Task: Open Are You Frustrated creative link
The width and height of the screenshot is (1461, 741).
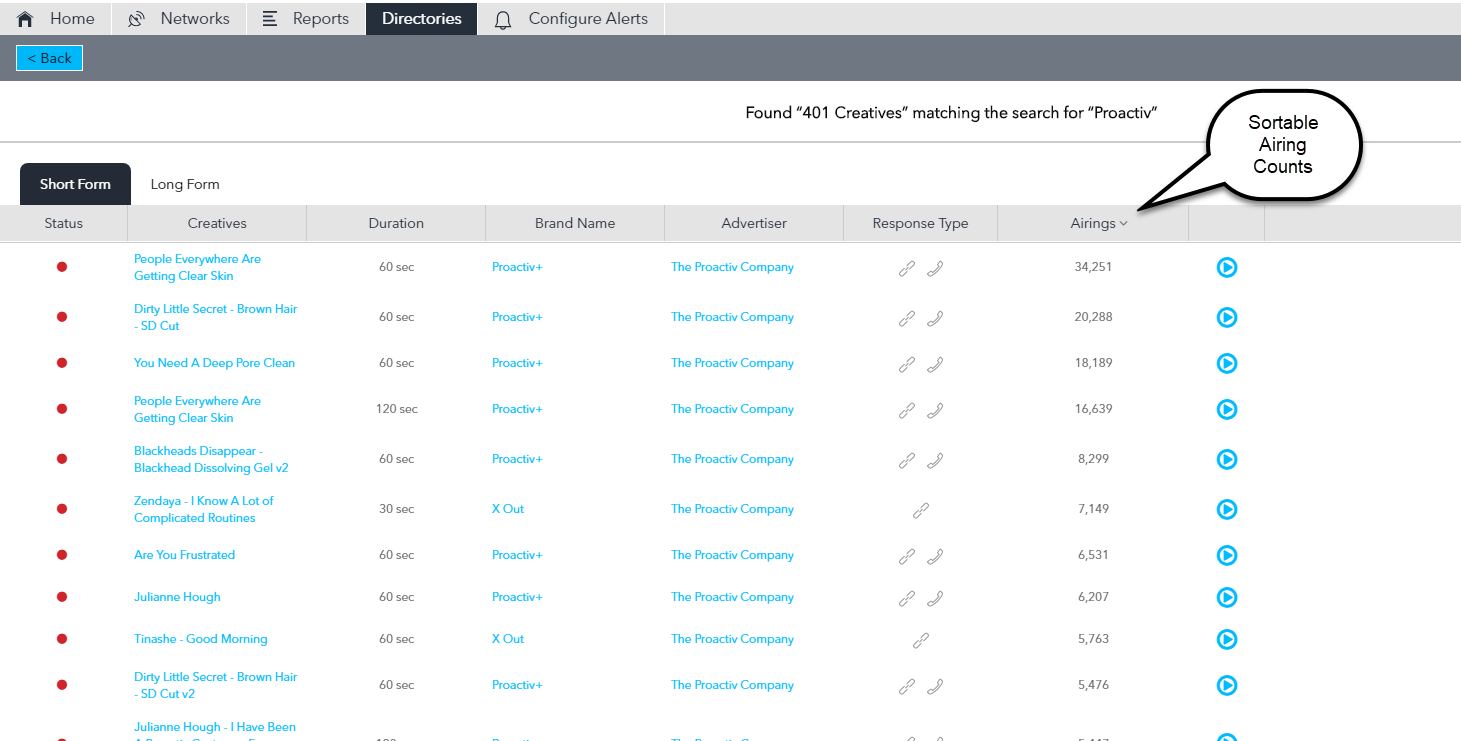Action: (x=185, y=555)
